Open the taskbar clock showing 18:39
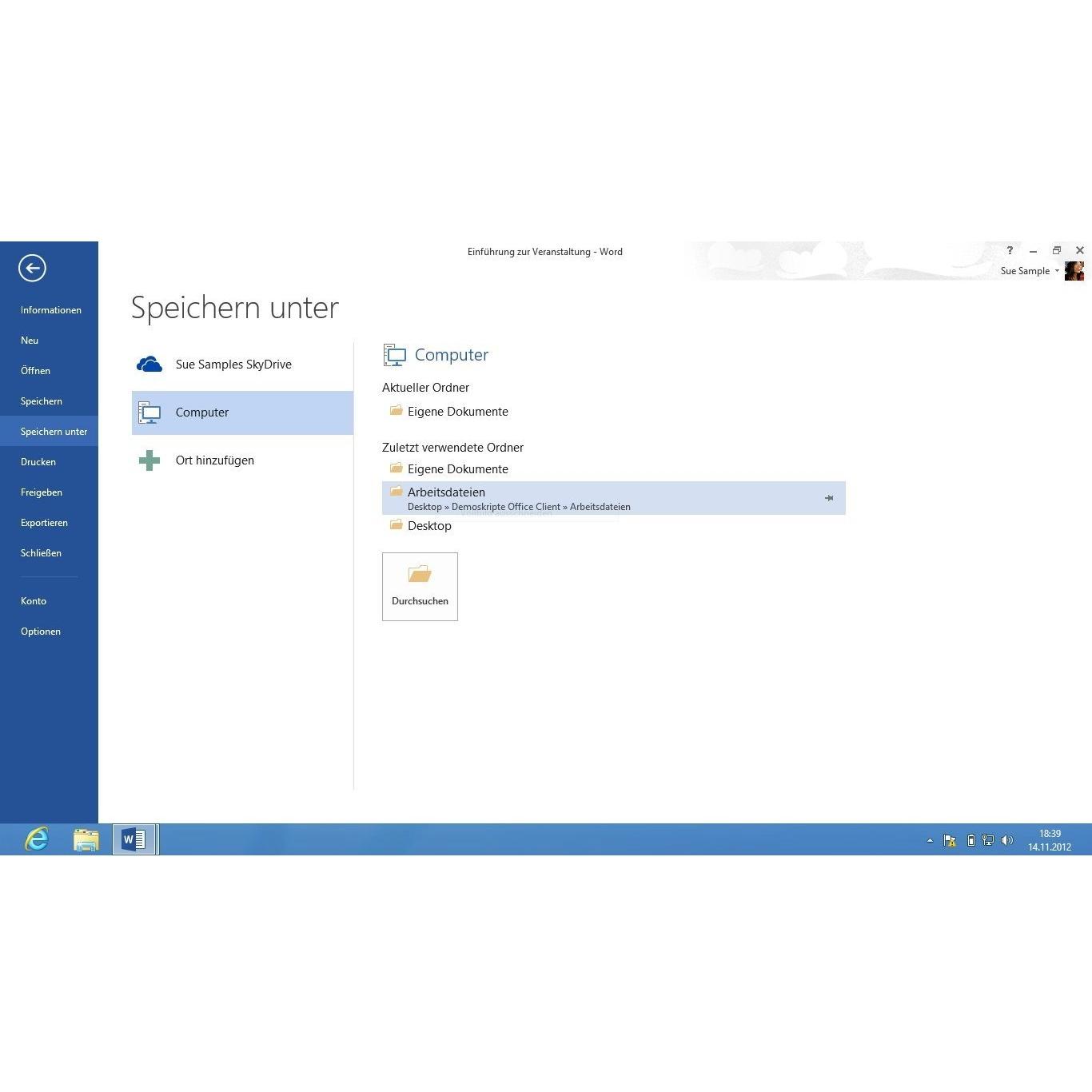Screen dimensions: 1092x1092 (x=1050, y=840)
